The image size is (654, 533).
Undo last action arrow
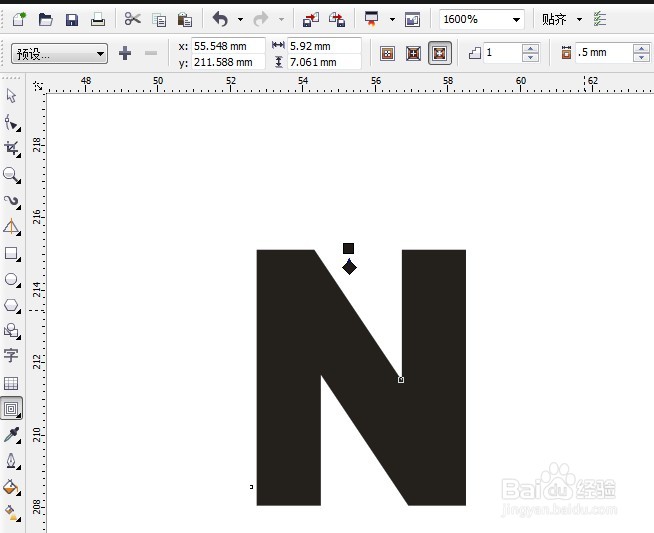coord(221,19)
